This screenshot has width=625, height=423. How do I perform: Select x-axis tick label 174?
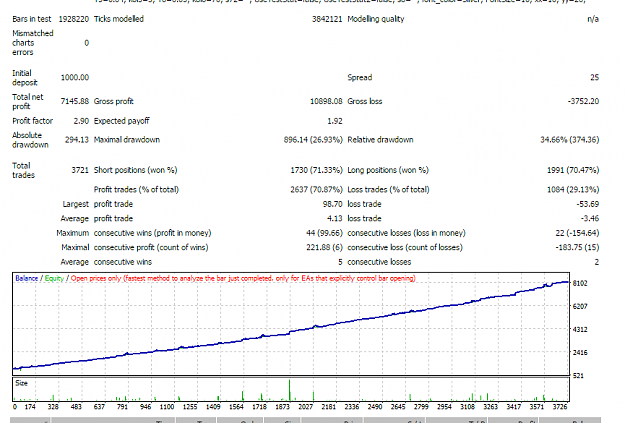point(30,407)
